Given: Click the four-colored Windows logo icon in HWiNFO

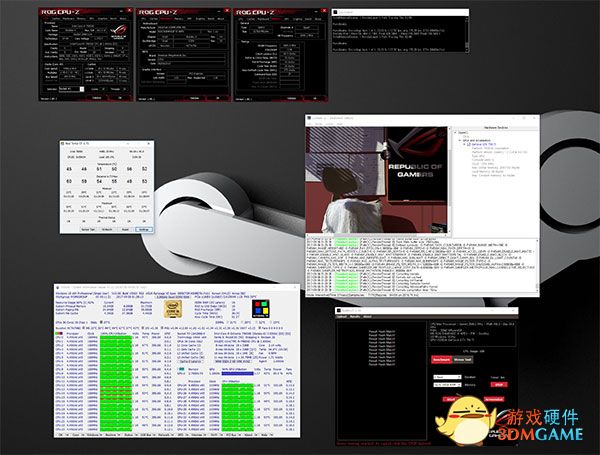Looking at the screenshot, I should click(x=260, y=308).
